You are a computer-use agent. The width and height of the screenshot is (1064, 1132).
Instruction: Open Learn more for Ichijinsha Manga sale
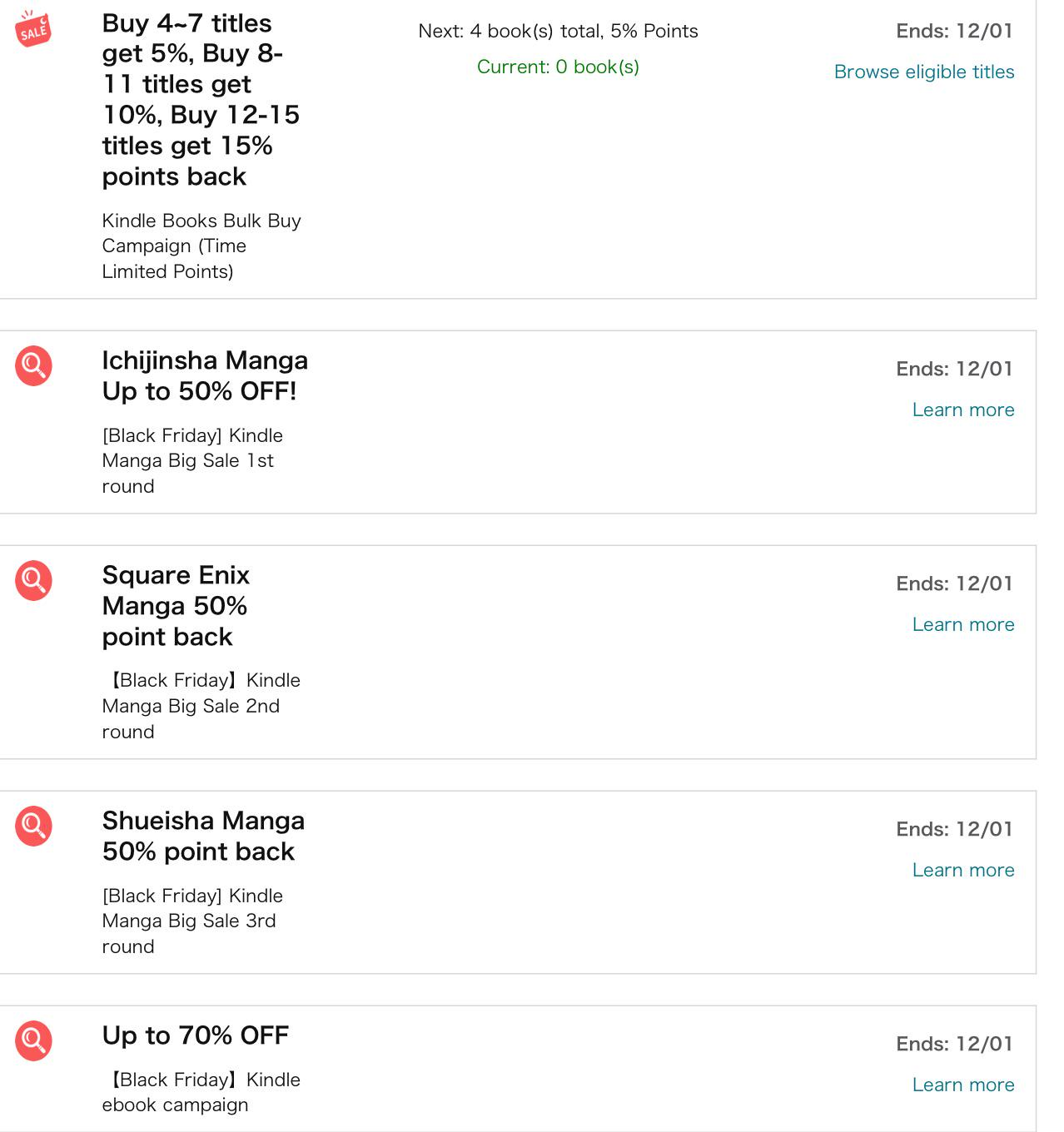[963, 410]
